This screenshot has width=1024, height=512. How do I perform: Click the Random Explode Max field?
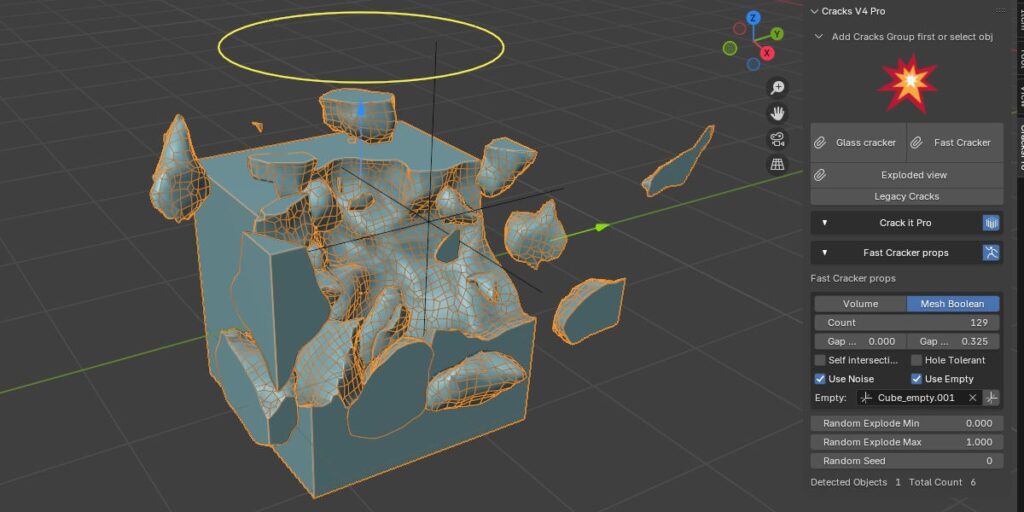coord(907,442)
